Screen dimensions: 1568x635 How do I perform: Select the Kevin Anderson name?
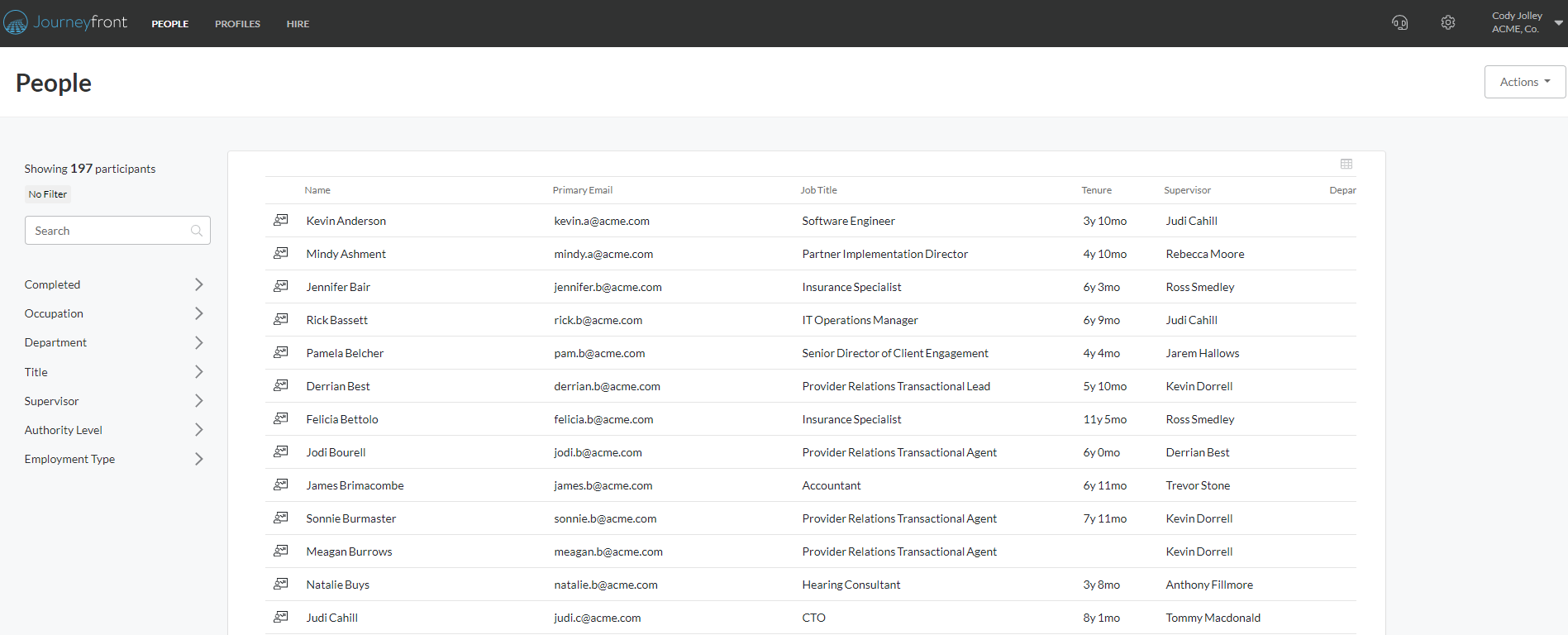pos(346,221)
